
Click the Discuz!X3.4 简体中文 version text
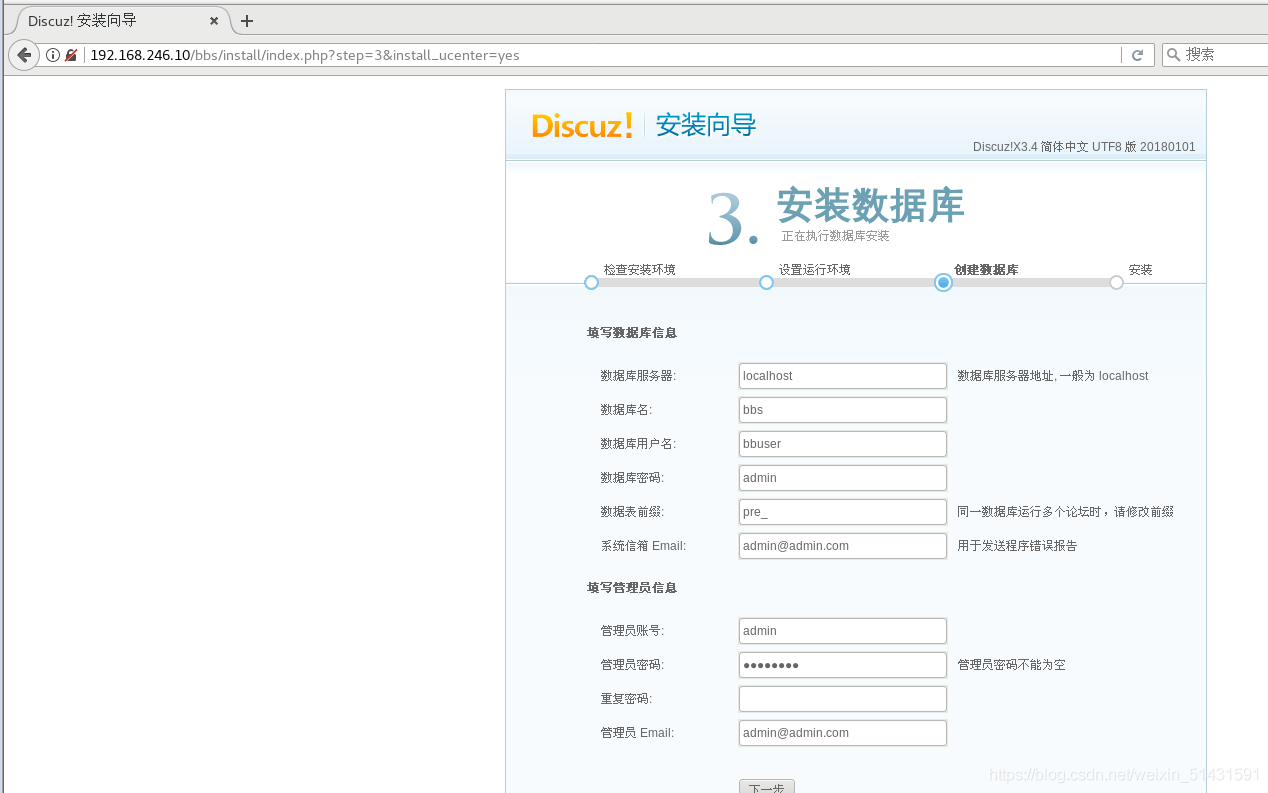point(1084,147)
